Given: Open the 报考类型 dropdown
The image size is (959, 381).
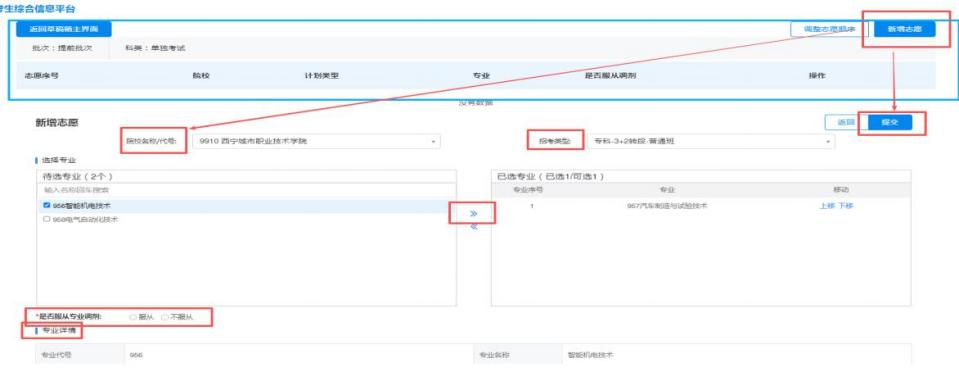Looking at the screenshot, I should (710, 141).
